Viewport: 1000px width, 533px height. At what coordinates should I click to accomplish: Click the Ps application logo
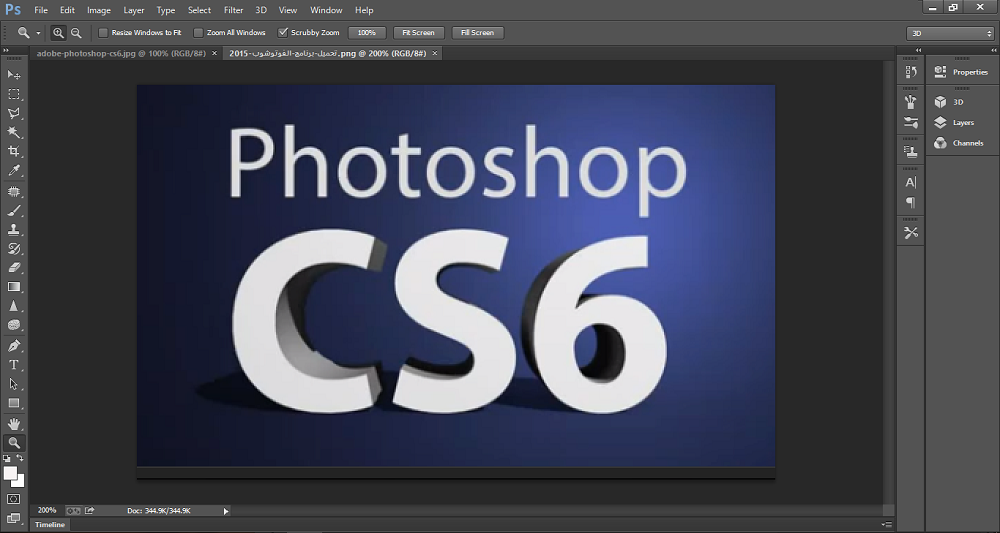[x=13, y=10]
